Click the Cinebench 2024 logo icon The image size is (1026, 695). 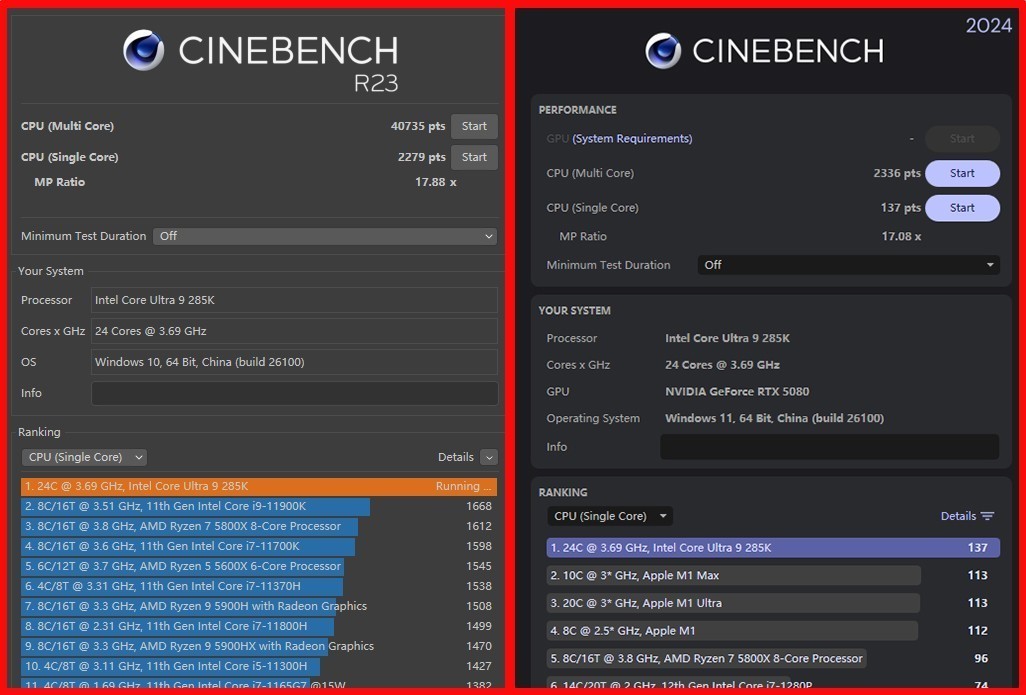pos(662,51)
